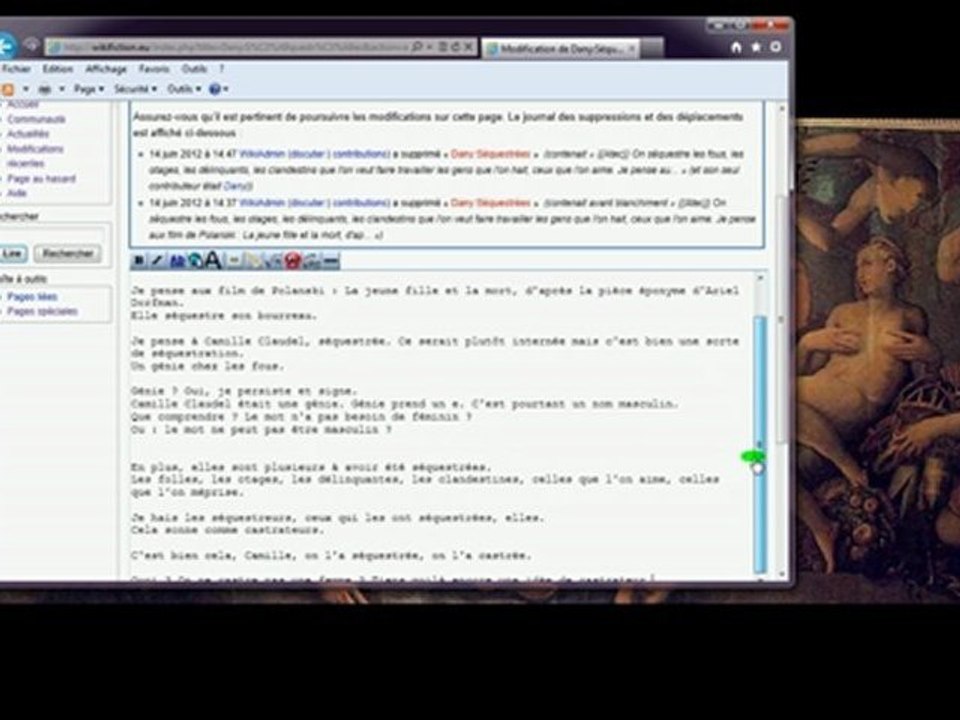Viewport: 960px width, 720px height.
Task: Click the Communauté sidebar link
Action: (x=36, y=119)
